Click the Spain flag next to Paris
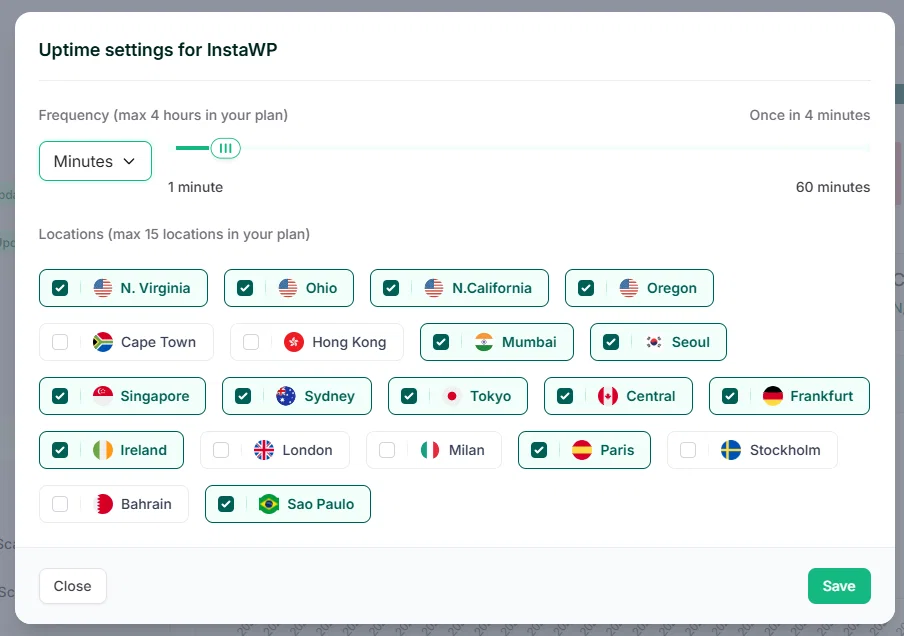Image resolution: width=904 pixels, height=636 pixels. pyautogui.click(x=582, y=450)
